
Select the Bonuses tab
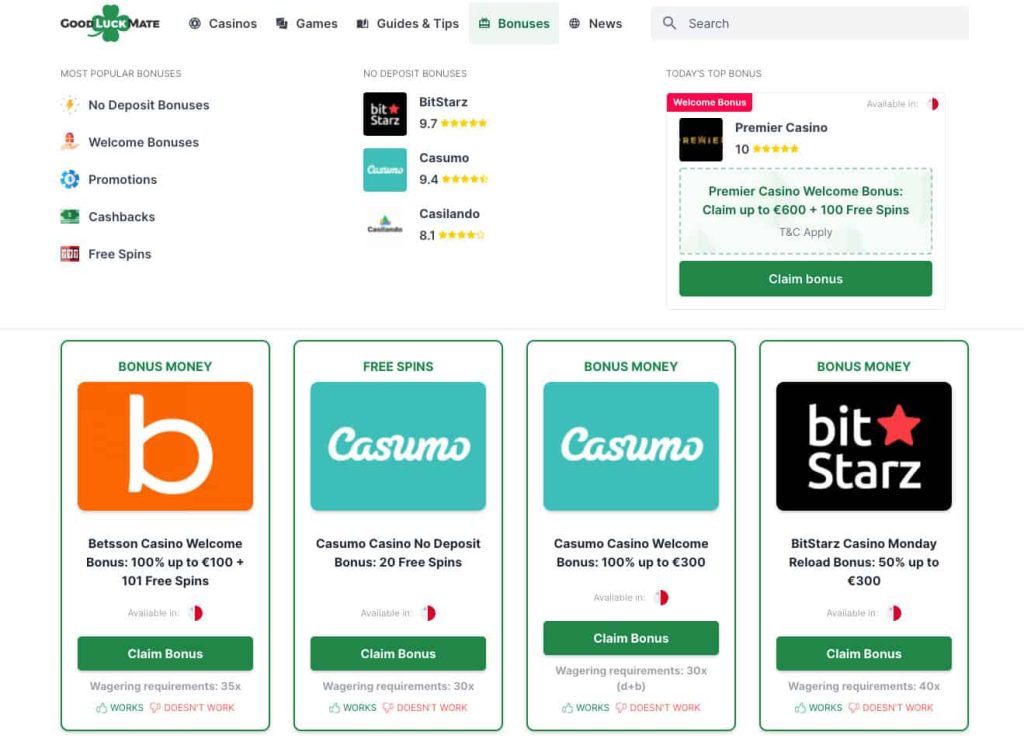click(514, 24)
